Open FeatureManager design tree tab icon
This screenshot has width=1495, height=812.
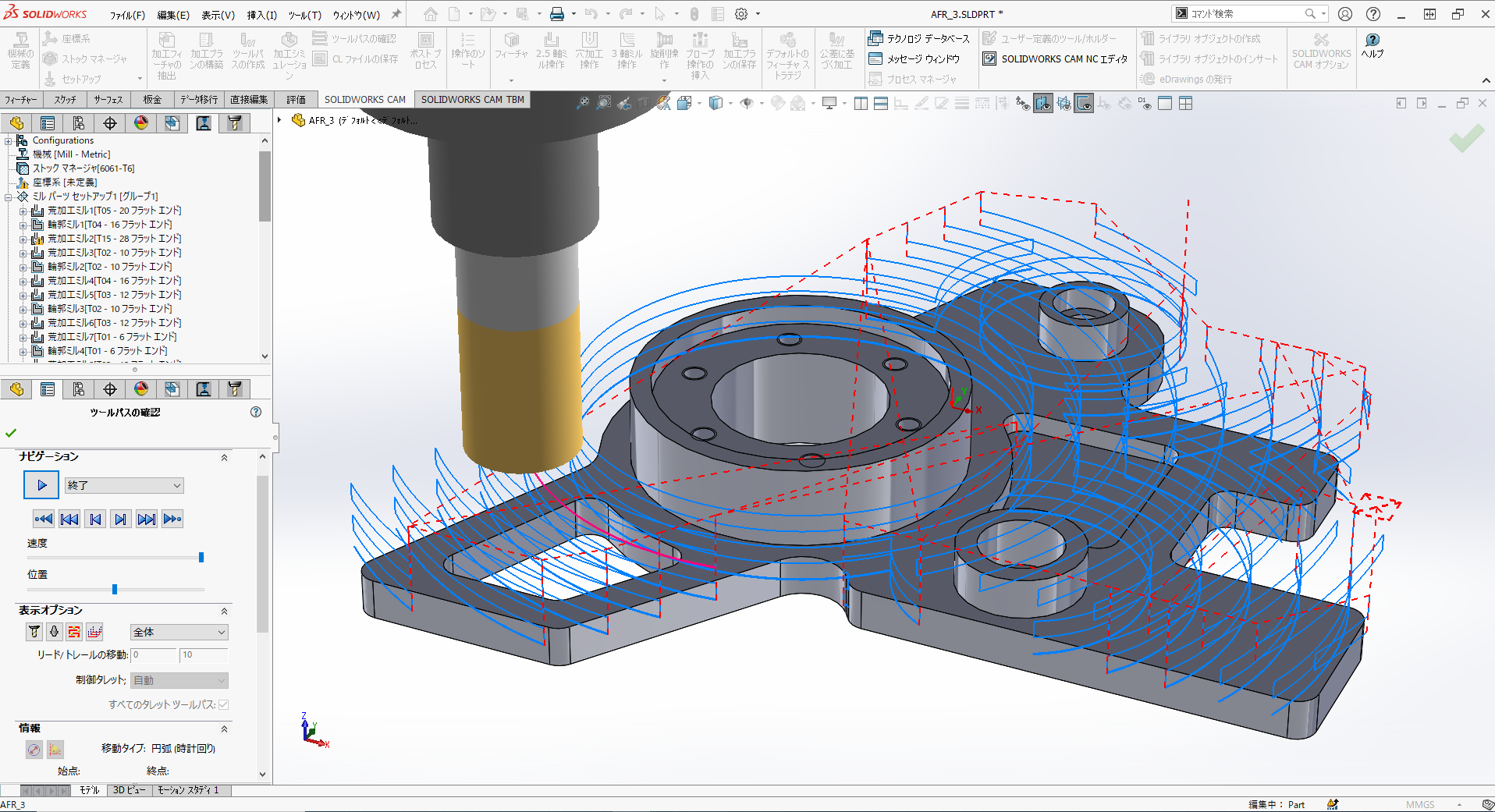[x=16, y=123]
